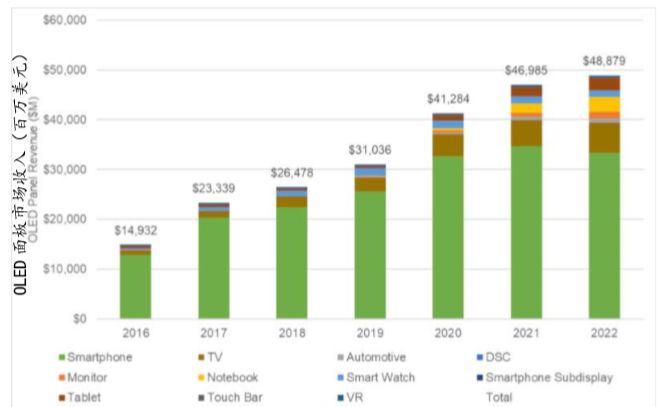Click the OLED Panel Revenue y-axis title

pyautogui.click(x=34, y=168)
